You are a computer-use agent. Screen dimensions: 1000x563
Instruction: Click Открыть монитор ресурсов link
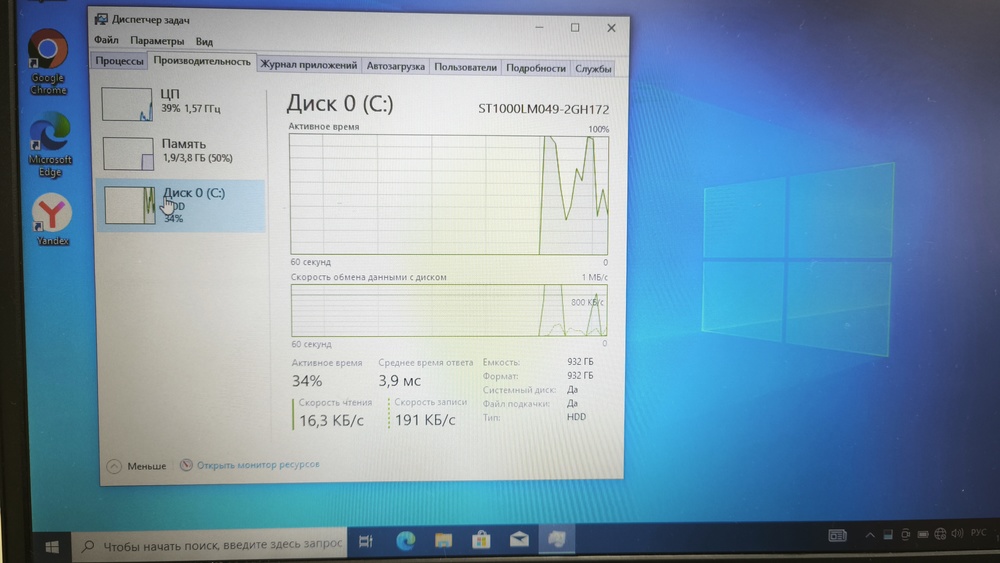tap(258, 465)
